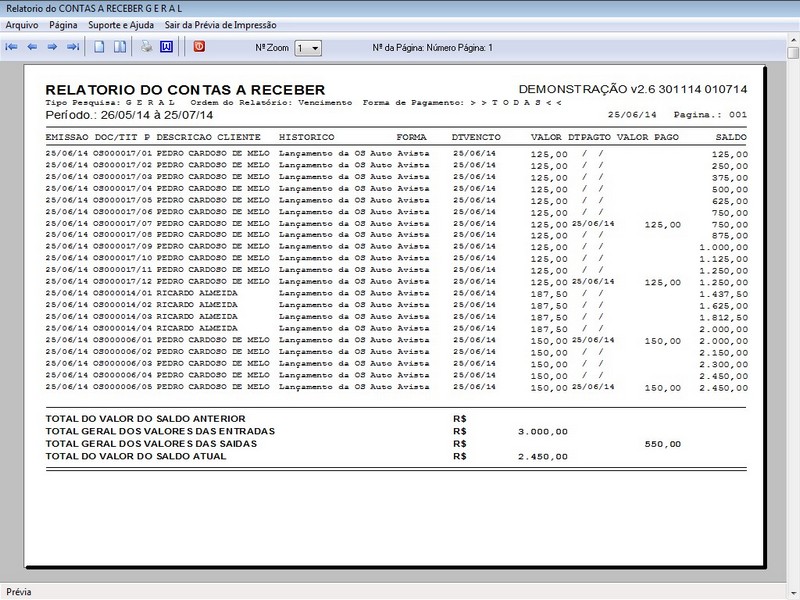Open the Arquivo menu
Image resolution: width=800 pixels, height=600 pixels.
pyautogui.click(x=22, y=24)
